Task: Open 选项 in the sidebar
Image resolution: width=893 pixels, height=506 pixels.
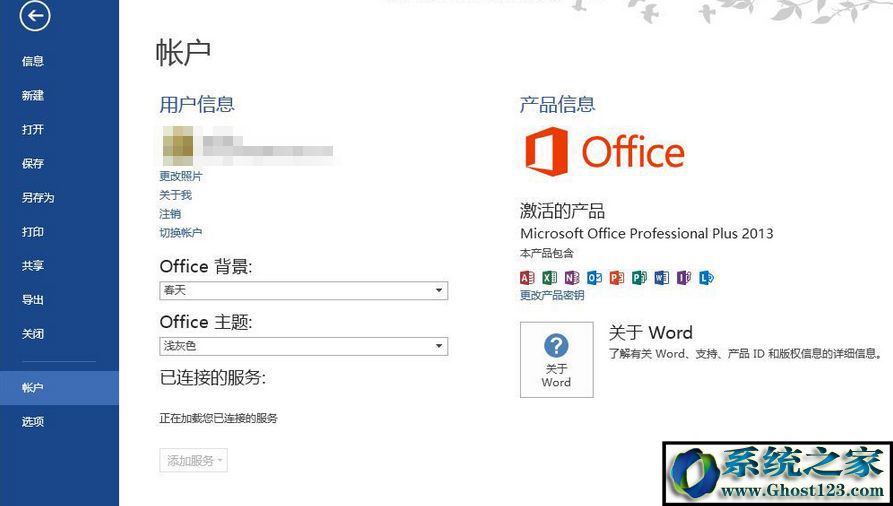Action: point(32,422)
